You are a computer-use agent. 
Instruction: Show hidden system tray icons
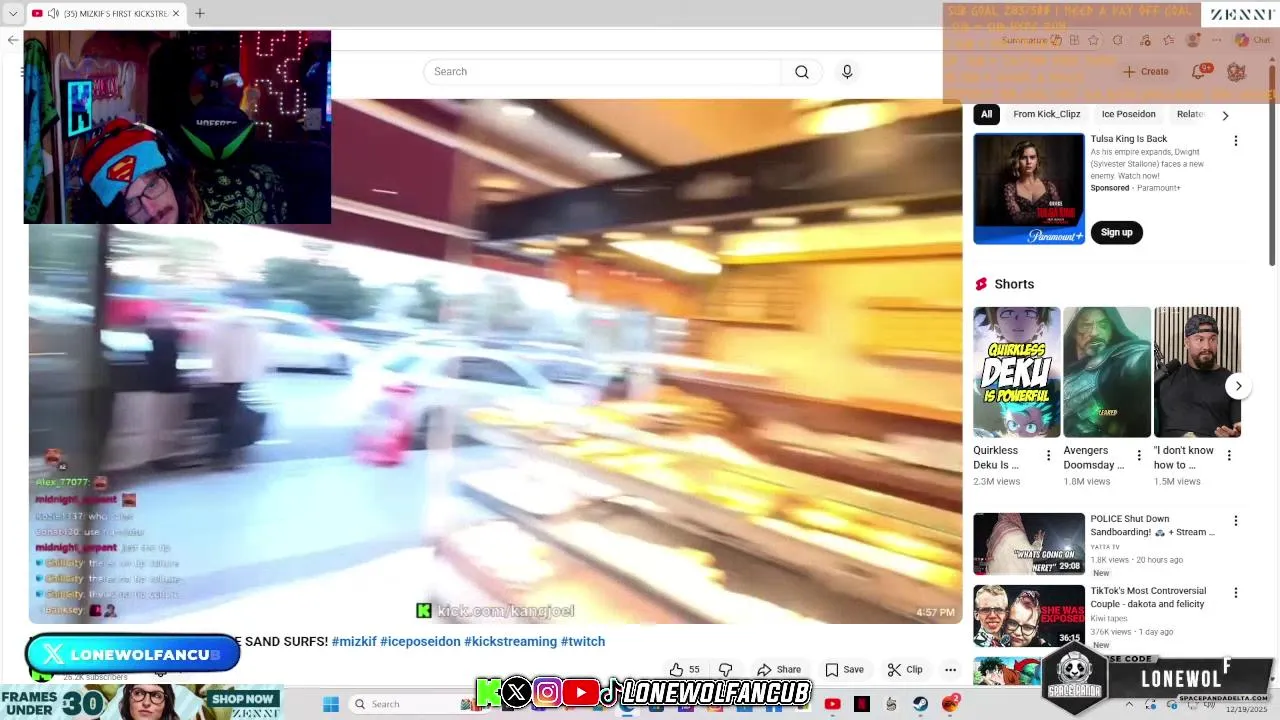[x=1129, y=704]
